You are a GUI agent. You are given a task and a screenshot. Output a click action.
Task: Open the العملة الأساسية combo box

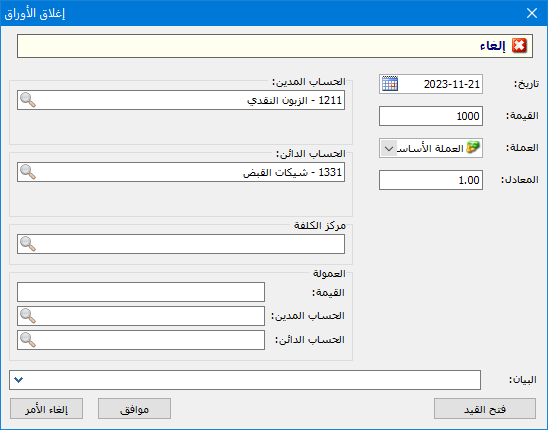pos(431,148)
